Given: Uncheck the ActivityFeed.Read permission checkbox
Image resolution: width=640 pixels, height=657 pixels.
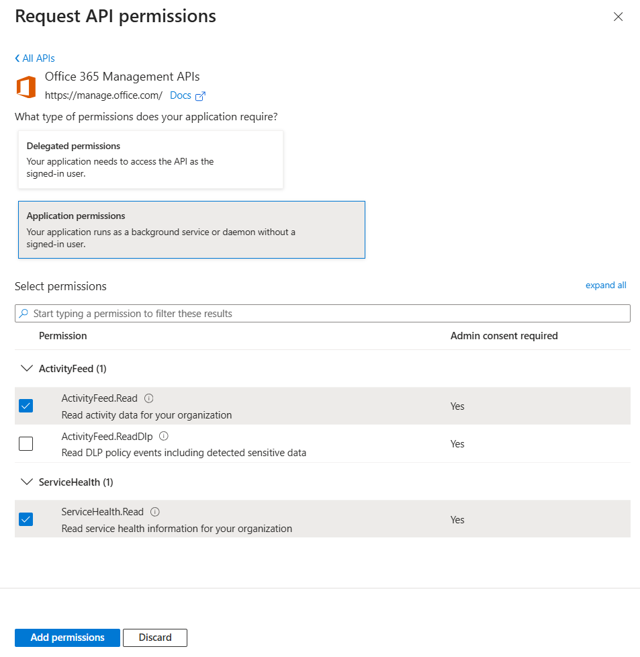Looking at the screenshot, I should [26, 406].
